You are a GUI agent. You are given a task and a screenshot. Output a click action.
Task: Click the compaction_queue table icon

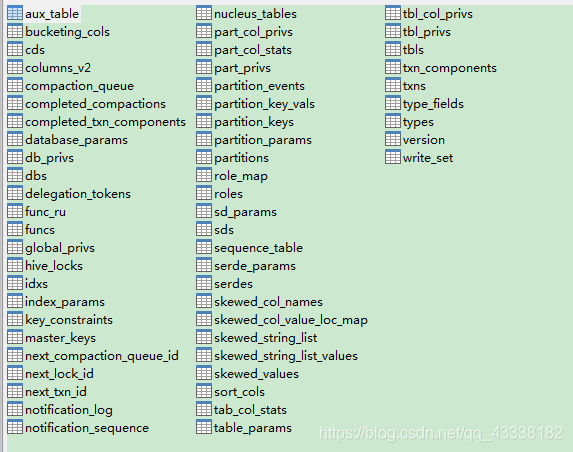(15, 86)
